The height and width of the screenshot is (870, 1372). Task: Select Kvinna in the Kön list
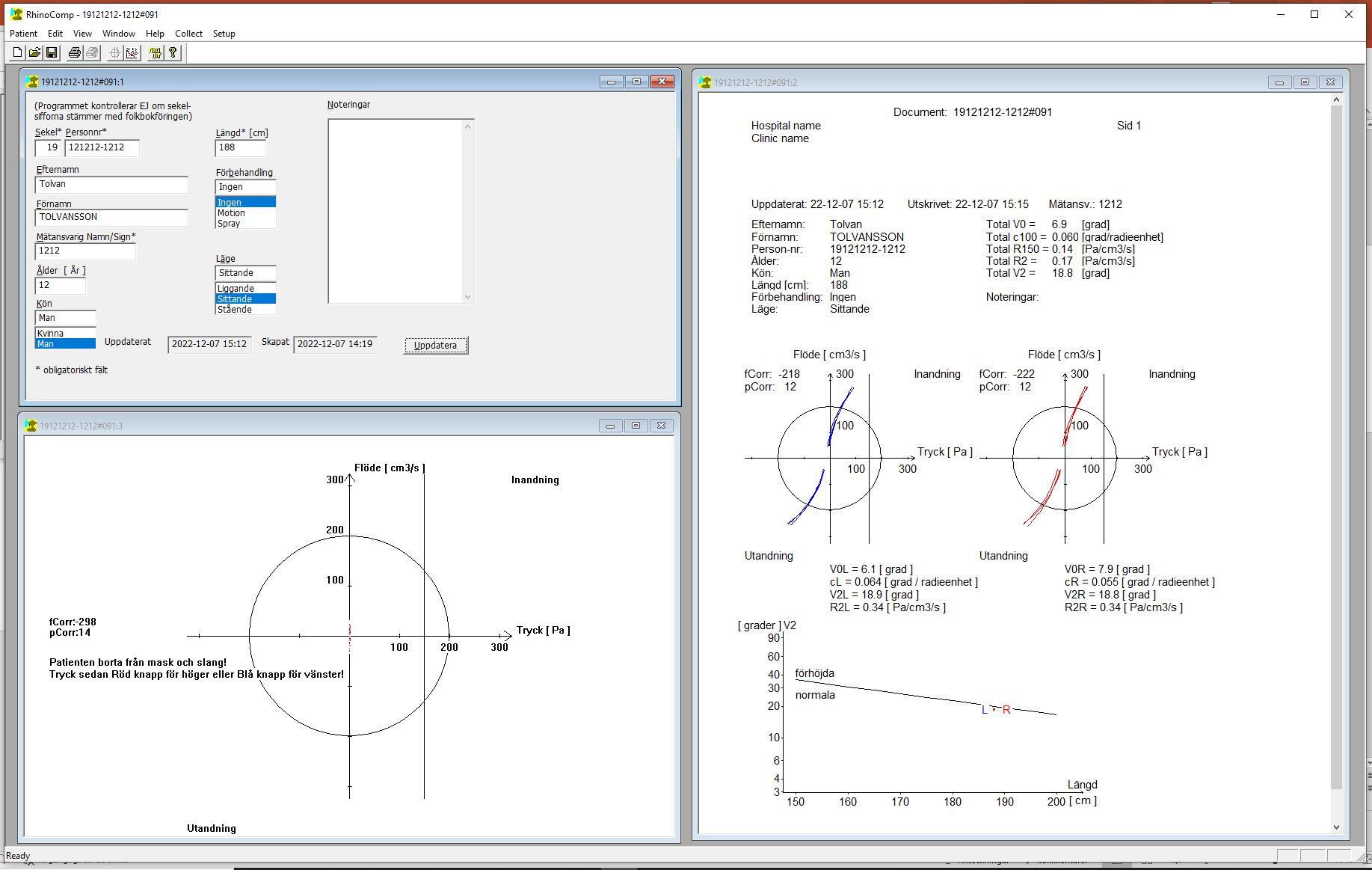point(65,333)
